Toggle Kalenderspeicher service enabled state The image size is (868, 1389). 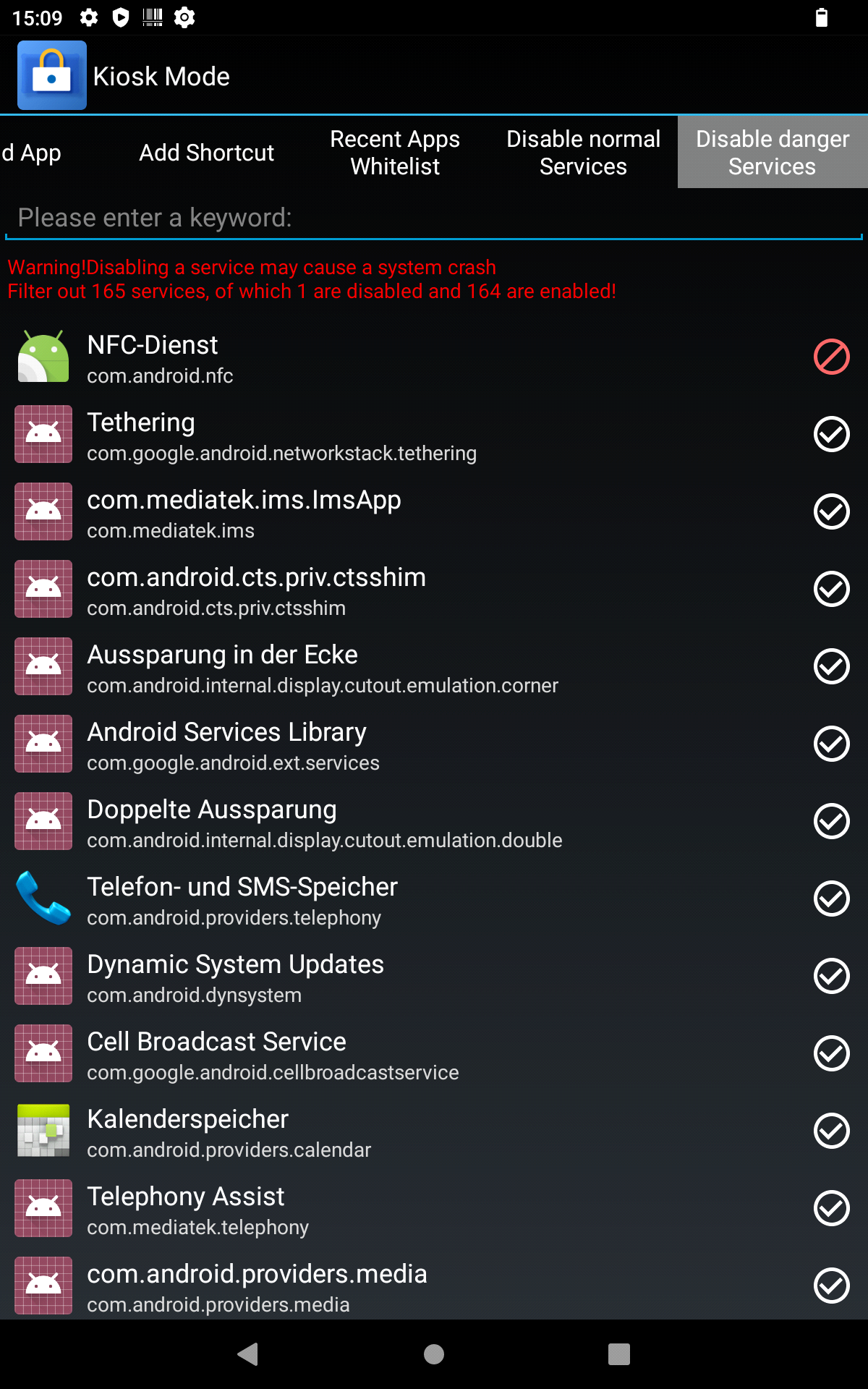pyautogui.click(x=831, y=1131)
